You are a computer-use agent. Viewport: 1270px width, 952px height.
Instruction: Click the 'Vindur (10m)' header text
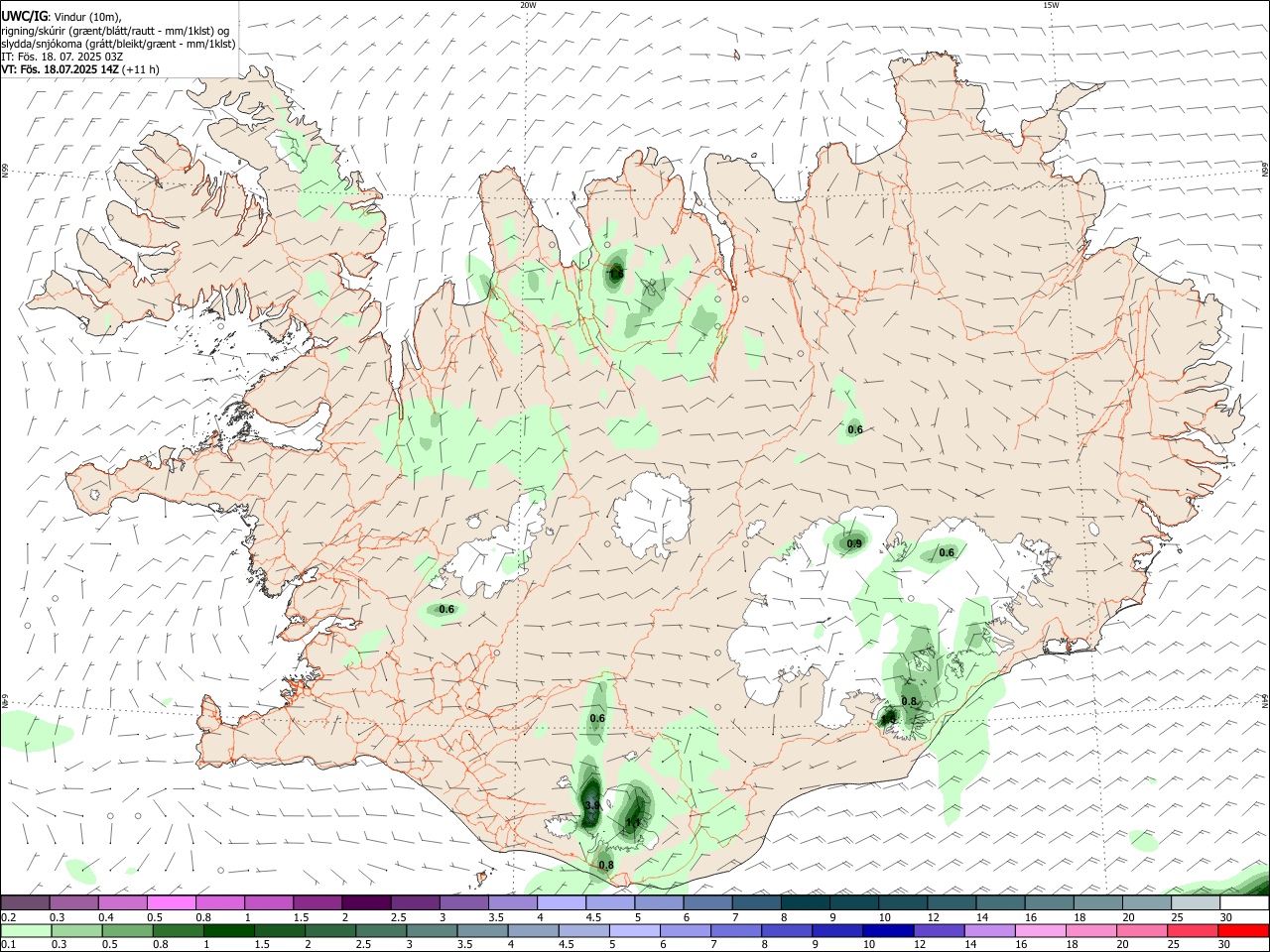pyautogui.click(x=87, y=16)
